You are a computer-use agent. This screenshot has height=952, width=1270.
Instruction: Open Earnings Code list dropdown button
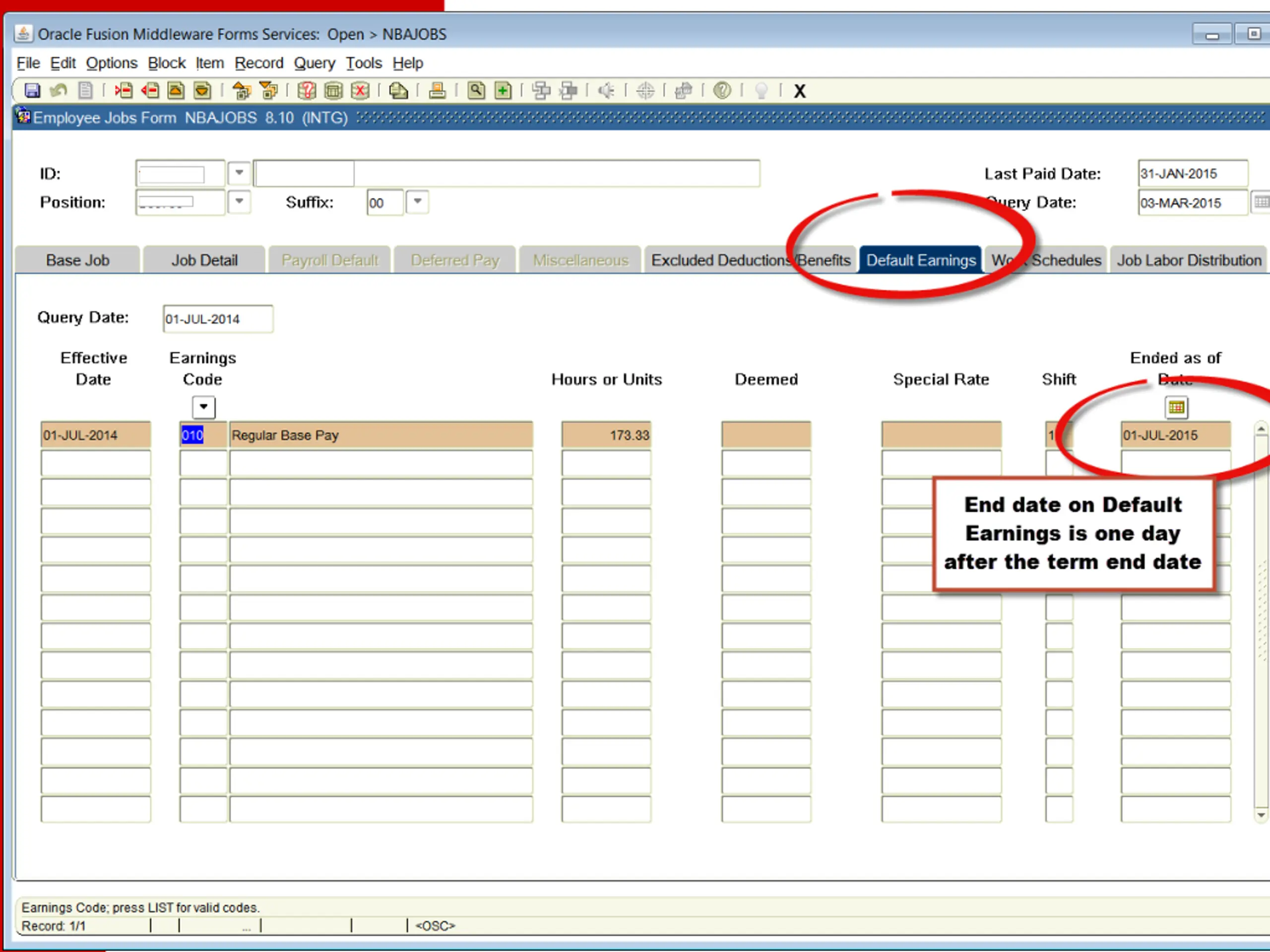click(204, 407)
